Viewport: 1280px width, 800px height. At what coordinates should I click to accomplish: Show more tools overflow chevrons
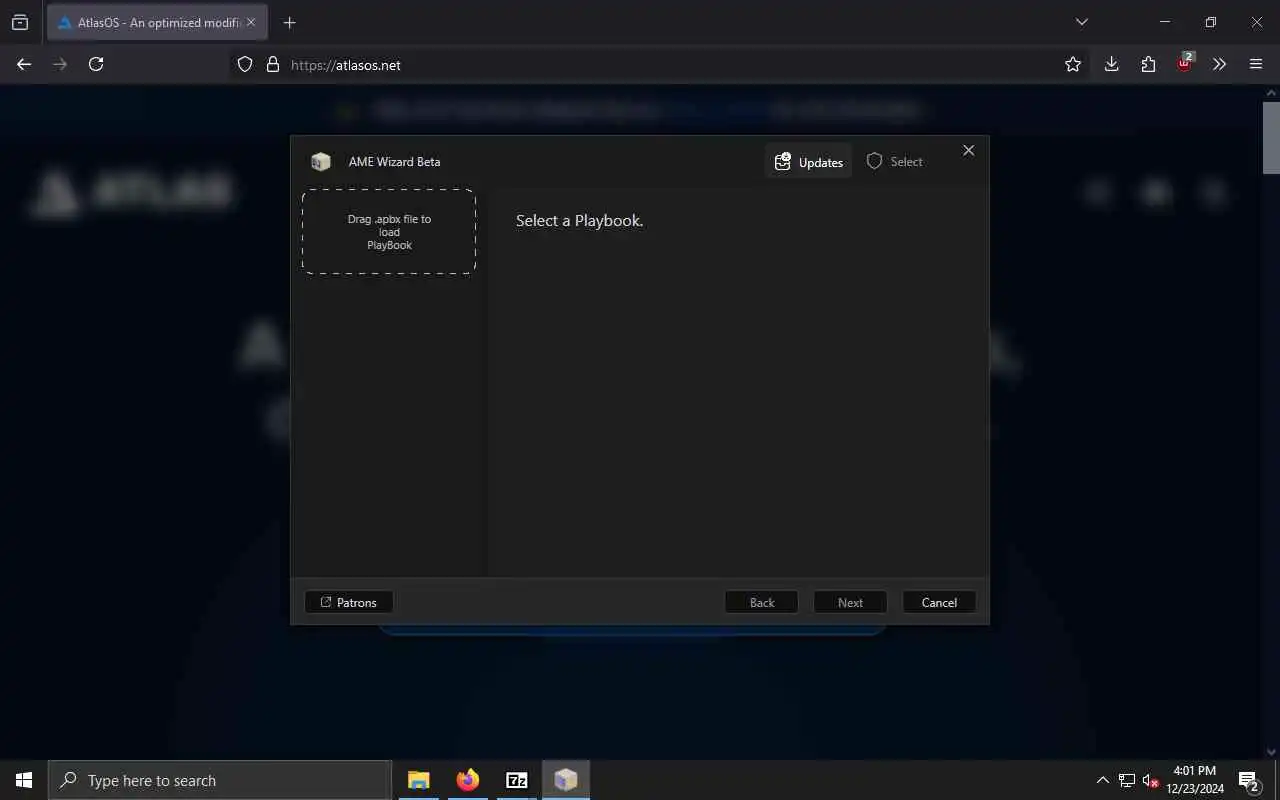(x=1219, y=64)
